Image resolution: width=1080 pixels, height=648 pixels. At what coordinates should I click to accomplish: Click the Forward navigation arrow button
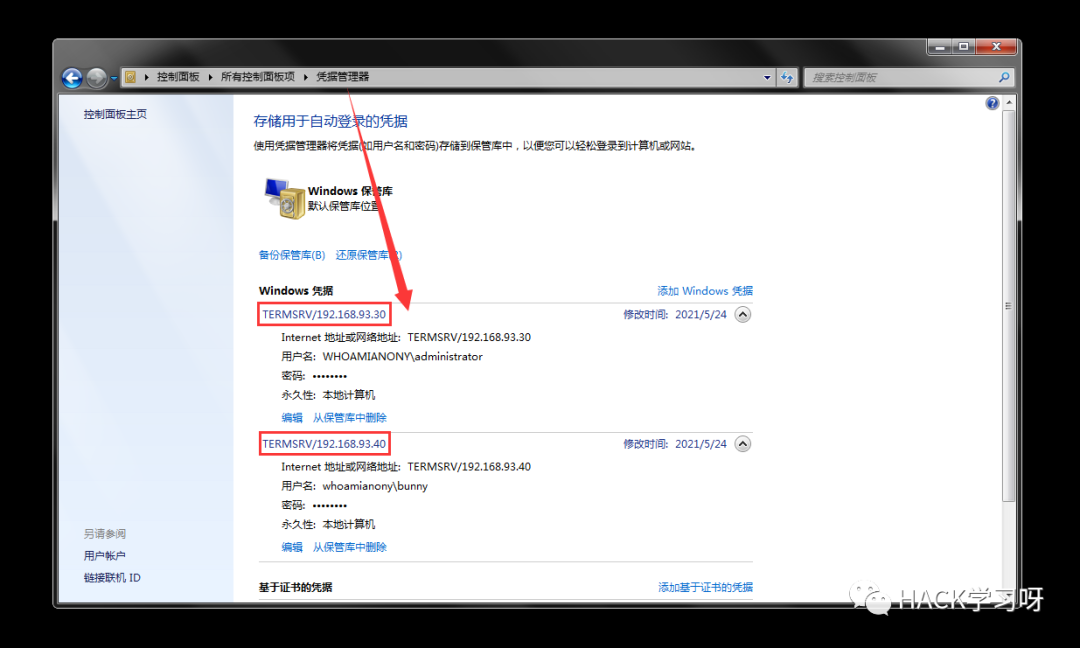(x=96, y=78)
